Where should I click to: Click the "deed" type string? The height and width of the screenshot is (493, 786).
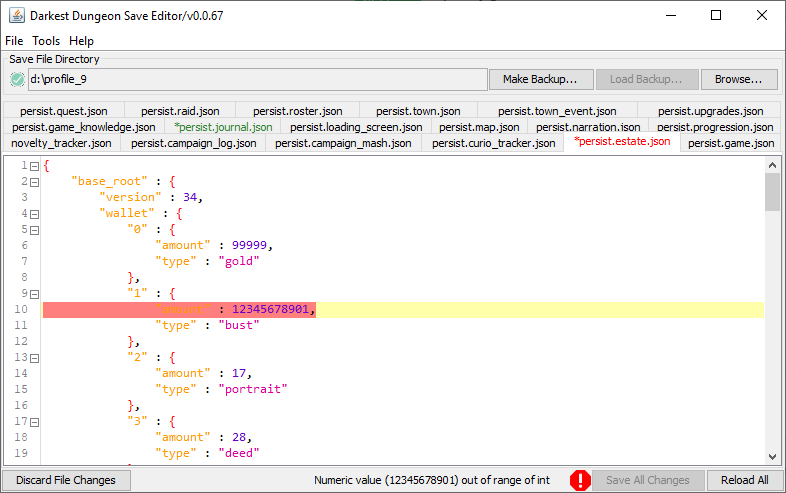tap(239, 453)
